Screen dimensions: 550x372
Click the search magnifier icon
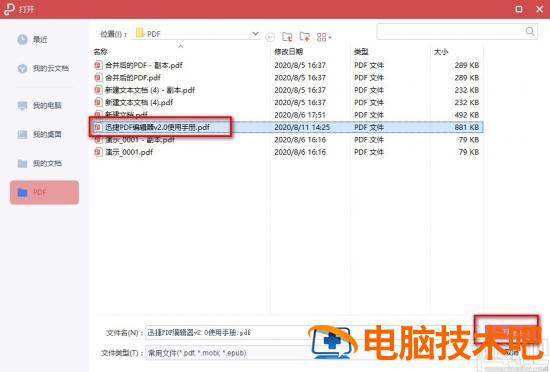point(530,32)
